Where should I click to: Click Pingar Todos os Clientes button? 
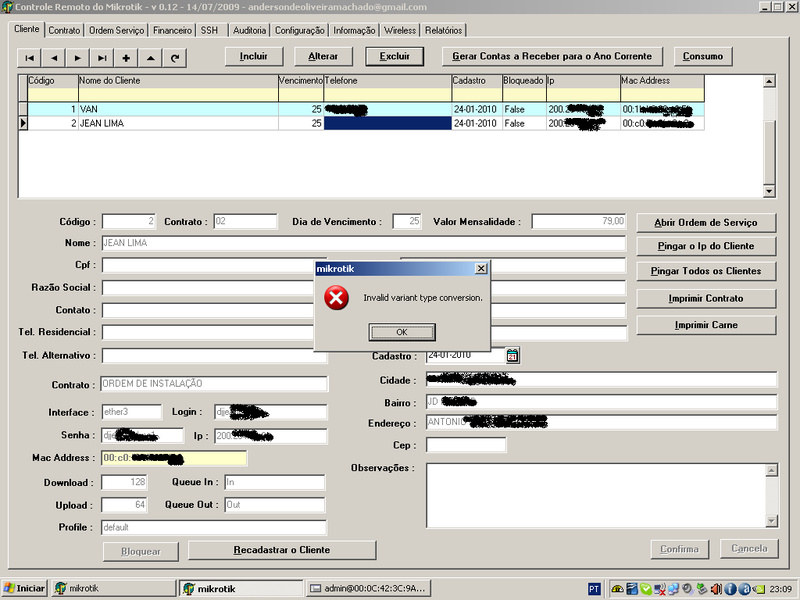click(706, 271)
